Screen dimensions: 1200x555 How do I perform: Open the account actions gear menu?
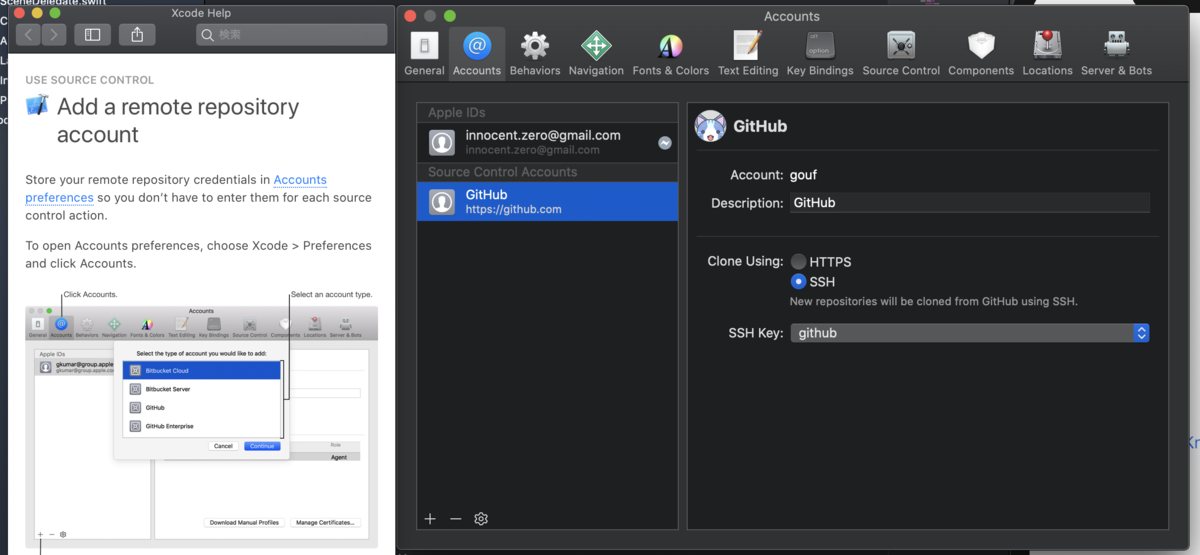pos(481,519)
